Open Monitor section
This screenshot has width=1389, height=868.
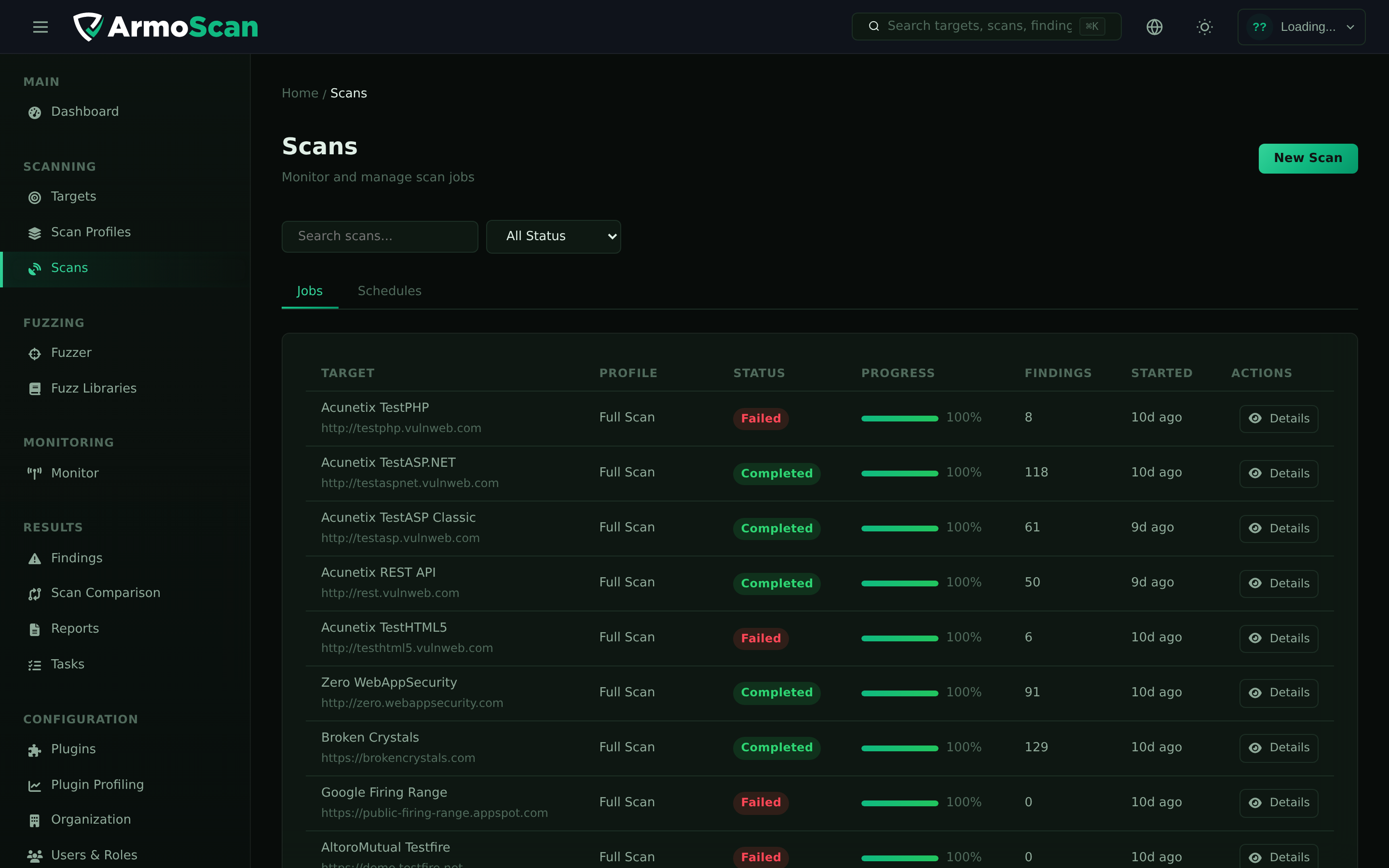click(125, 474)
